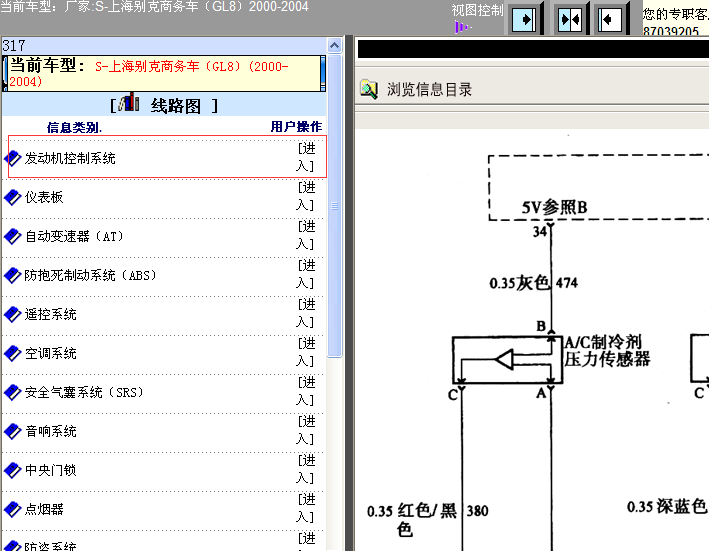The height and width of the screenshot is (551, 709).
Task: Select the 空调系统 row text
Action: [x=51, y=353]
